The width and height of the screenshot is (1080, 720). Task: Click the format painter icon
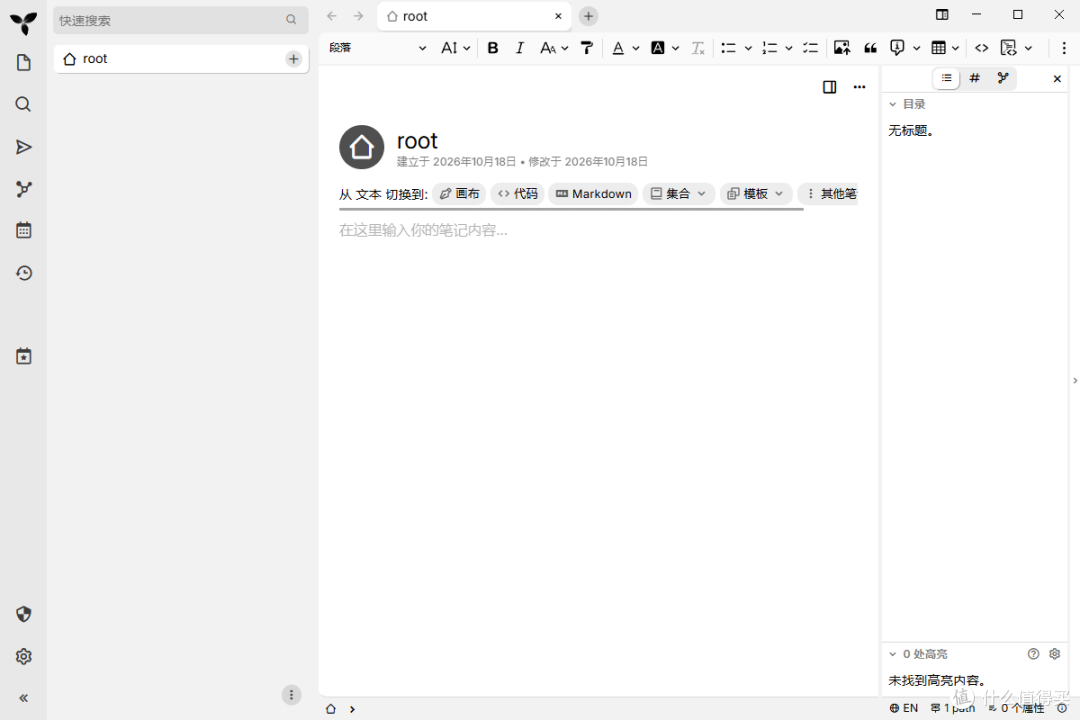click(587, 48)
